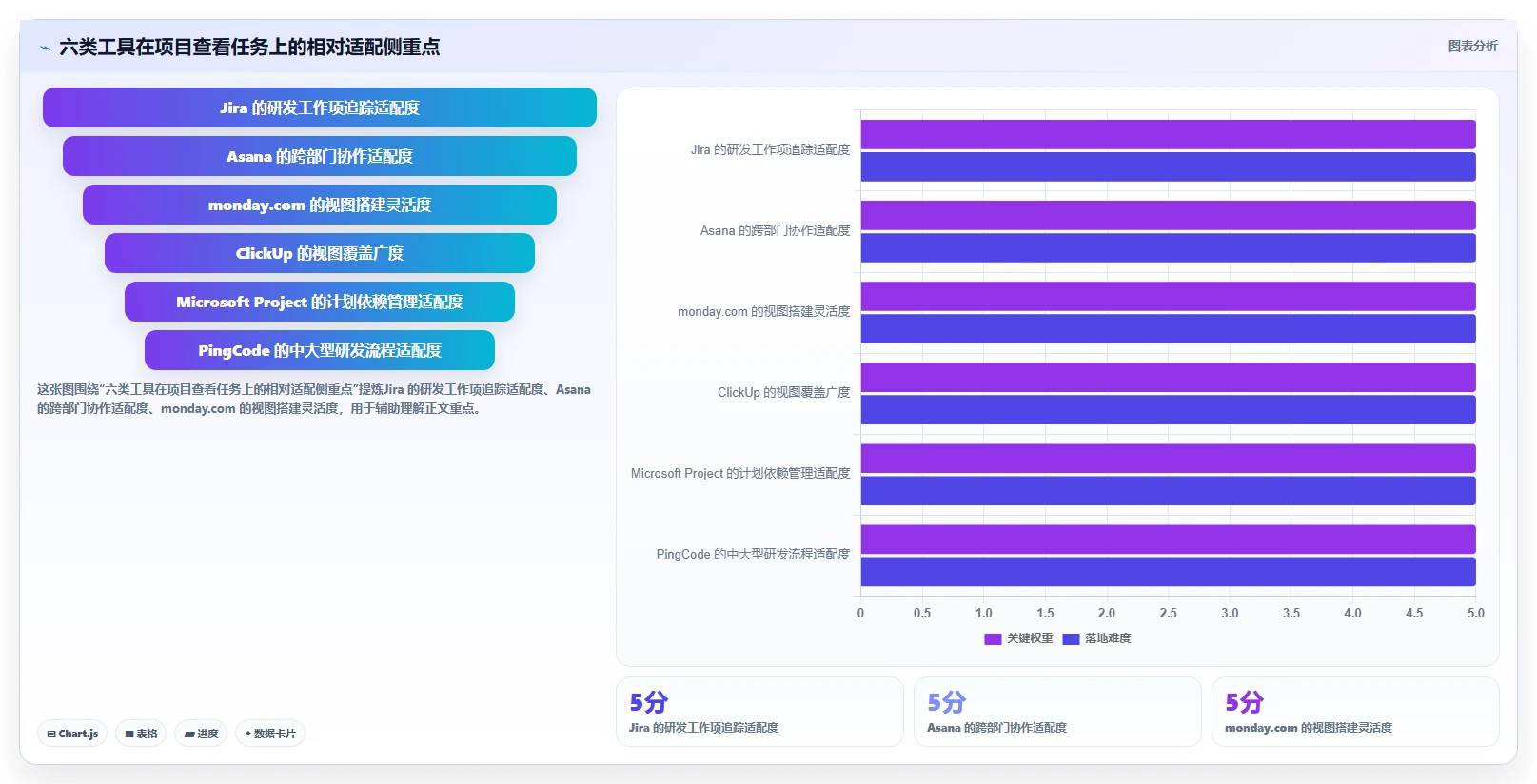Click the purple chart bar for PingCode
This screenshot has width=1537, height=784.
pyautogui.click(x=1168, y=539)
